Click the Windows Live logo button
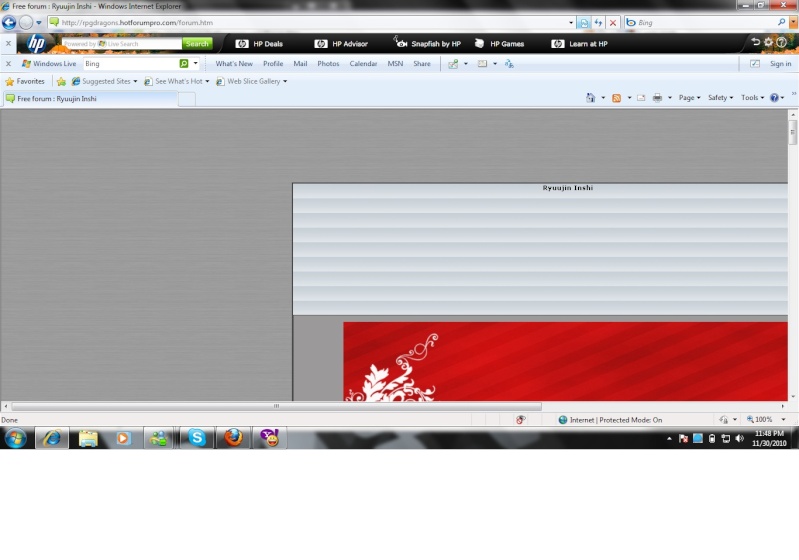The height and width of the screenshot is (560, 799). [x=49, y=64]
